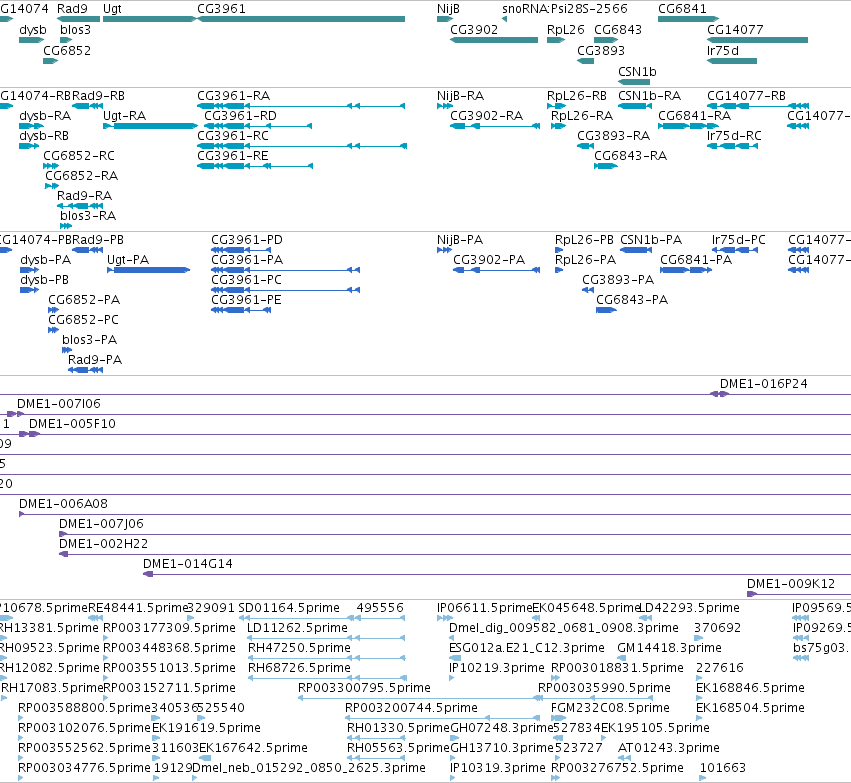Click the CSN1b gene label

637,72
